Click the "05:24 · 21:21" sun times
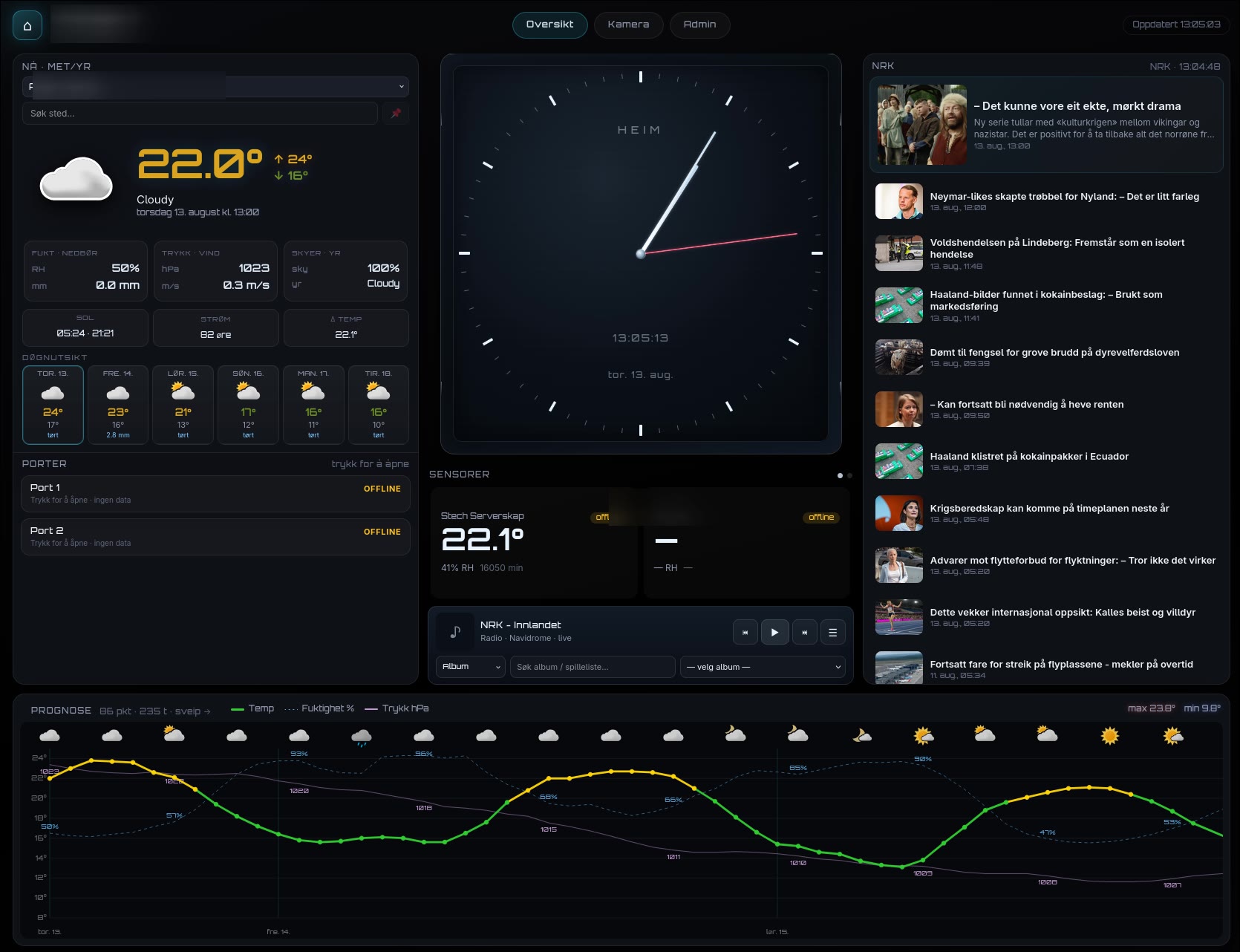Image resolution: width=1240 pixels, height=952 pixels. pos(85,333)
